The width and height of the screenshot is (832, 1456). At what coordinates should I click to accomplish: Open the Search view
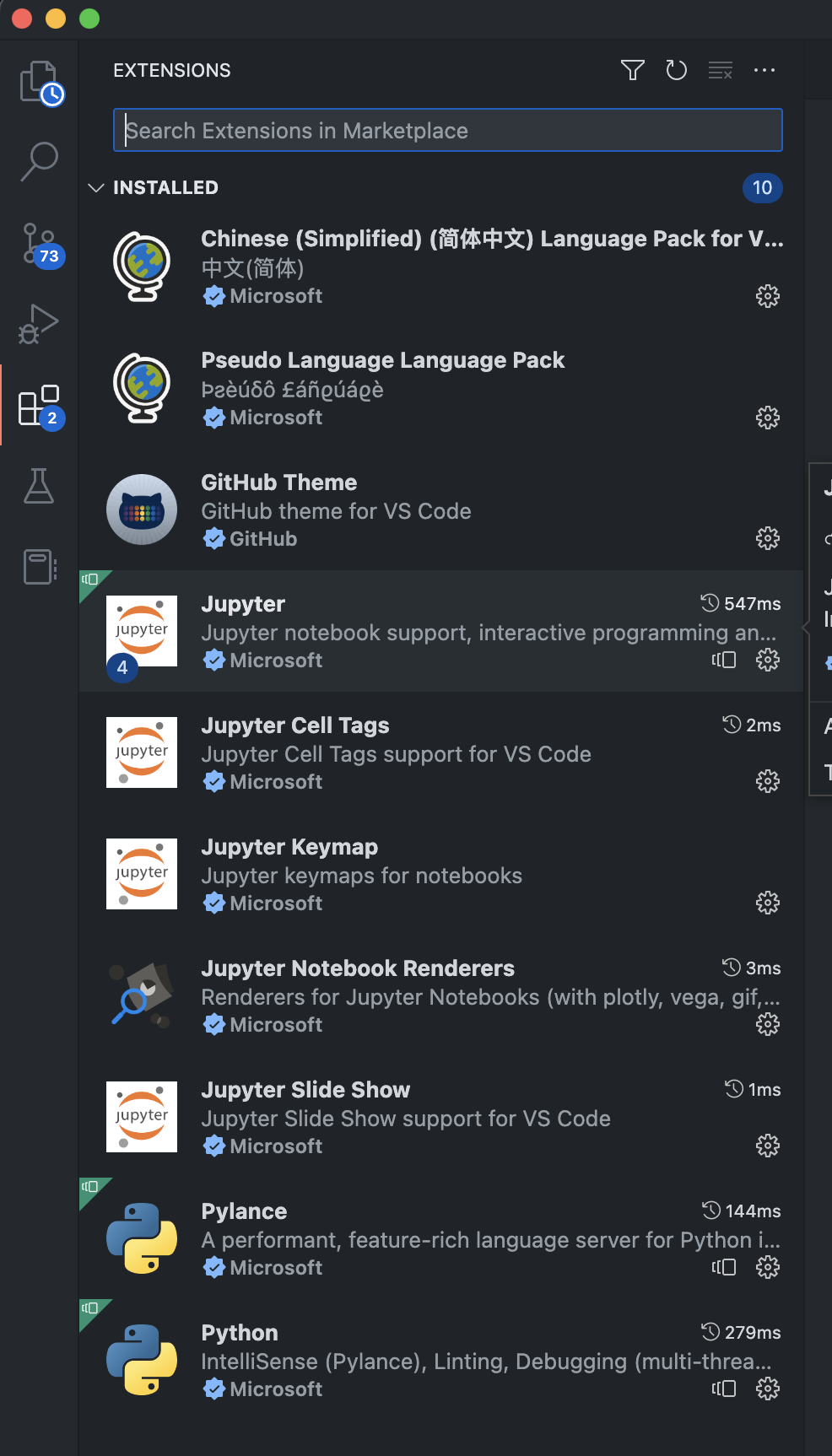click(x=39, y=160)
